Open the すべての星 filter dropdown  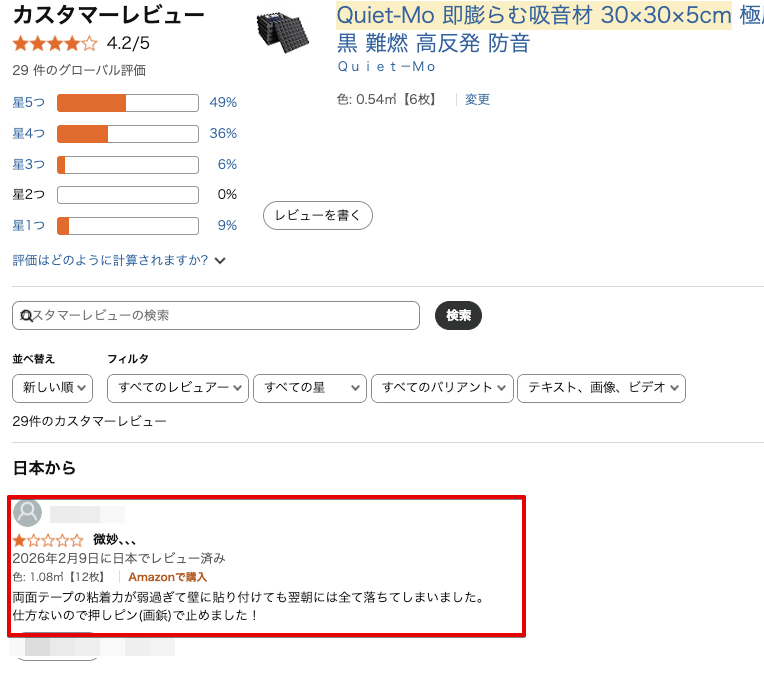click(310, 388)
